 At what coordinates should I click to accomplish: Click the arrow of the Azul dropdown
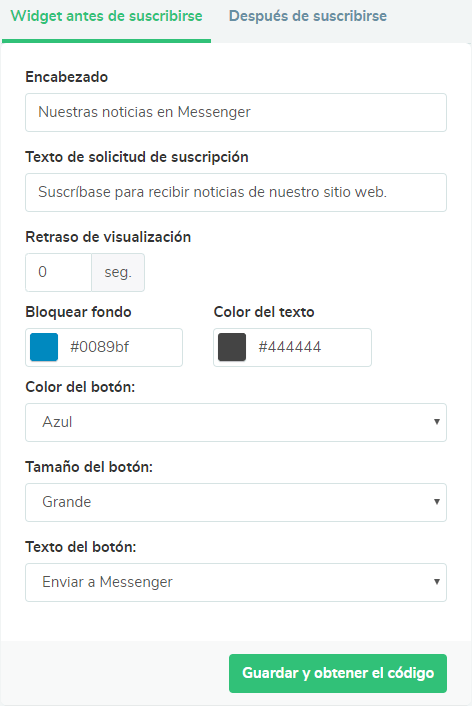pos(436,422)
